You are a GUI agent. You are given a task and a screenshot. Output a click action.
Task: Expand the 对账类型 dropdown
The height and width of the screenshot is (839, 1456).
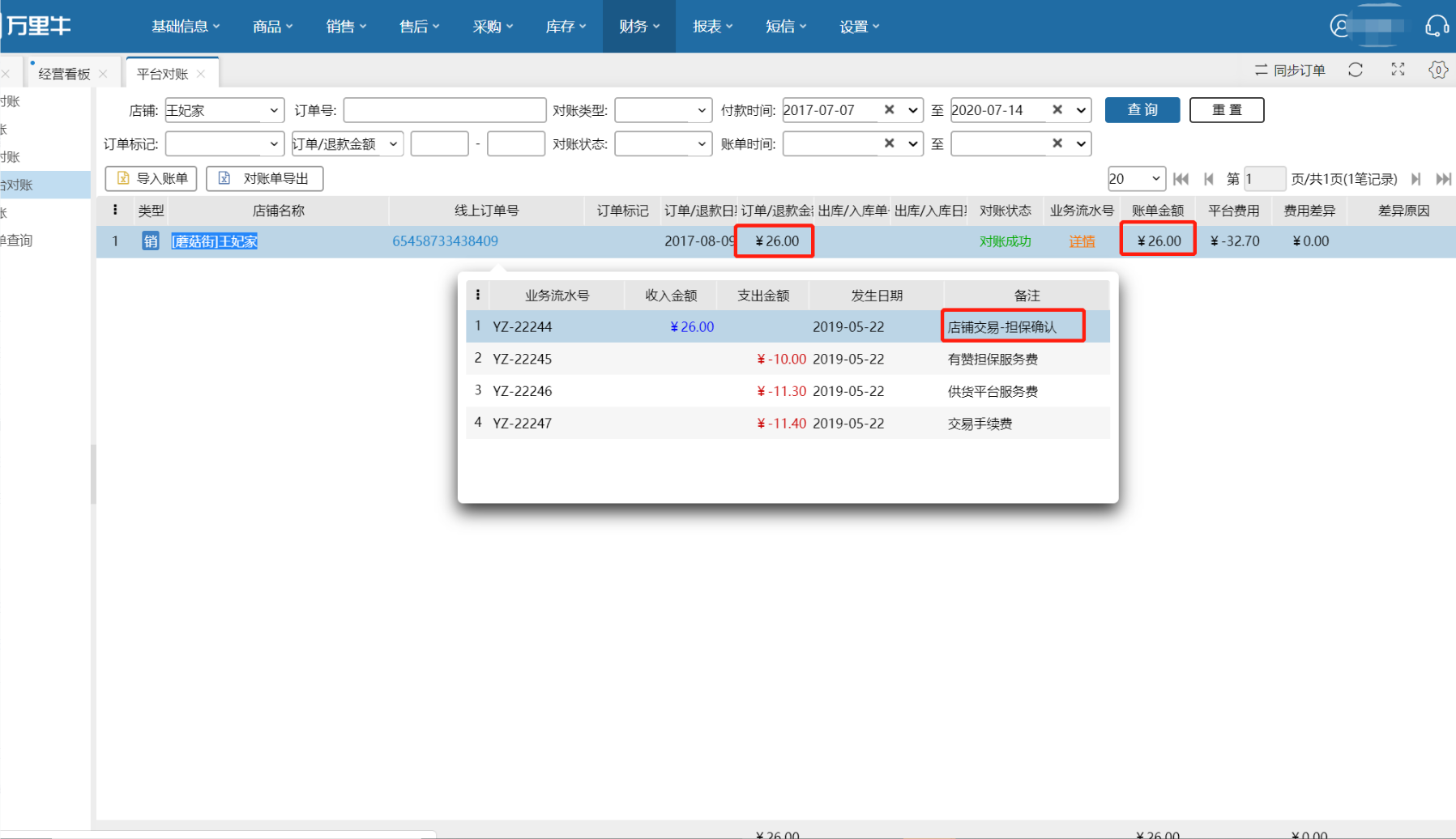(663, 110)
